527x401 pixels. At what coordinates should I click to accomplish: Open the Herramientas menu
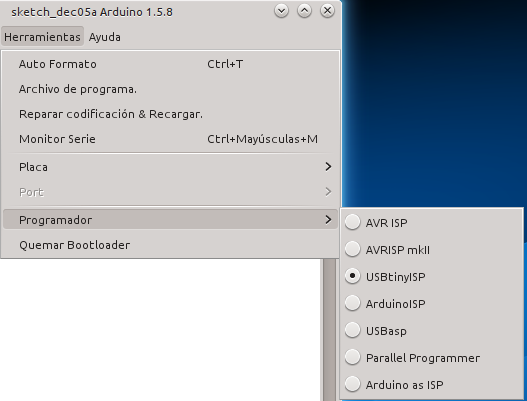click(42, 37)
